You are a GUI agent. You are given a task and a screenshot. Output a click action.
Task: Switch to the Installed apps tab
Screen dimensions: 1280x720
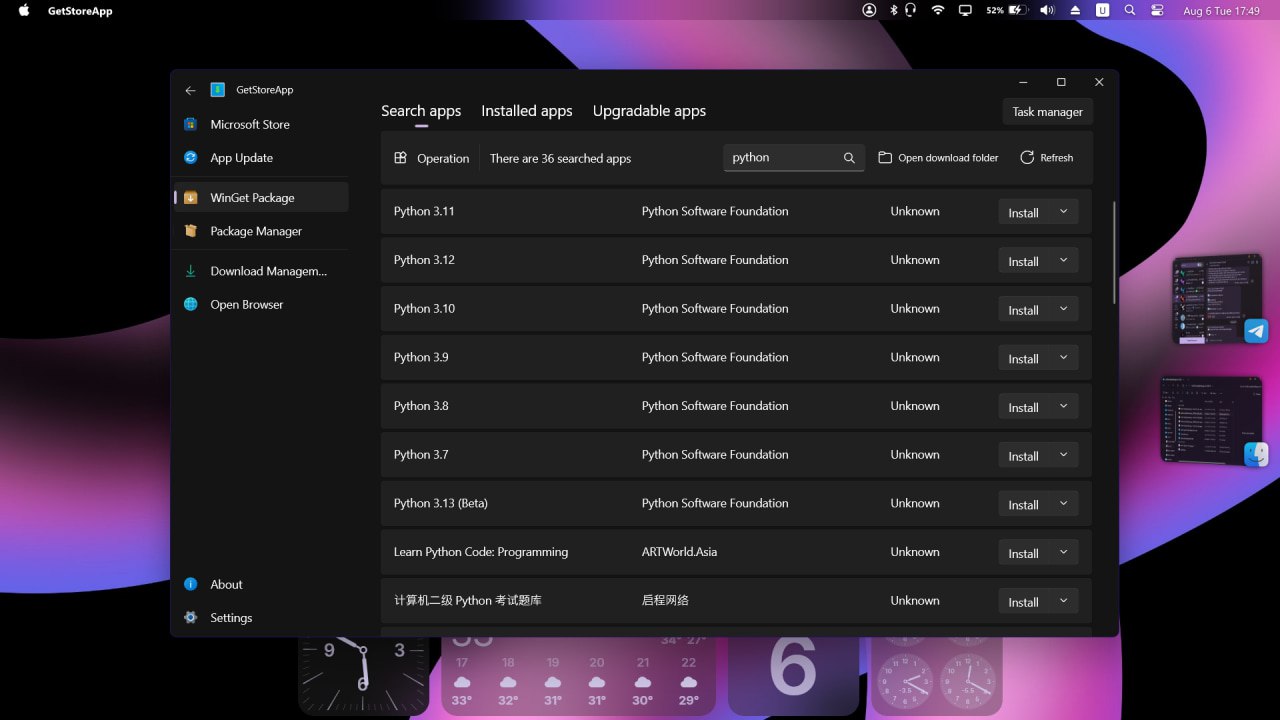tap(527, 111)
